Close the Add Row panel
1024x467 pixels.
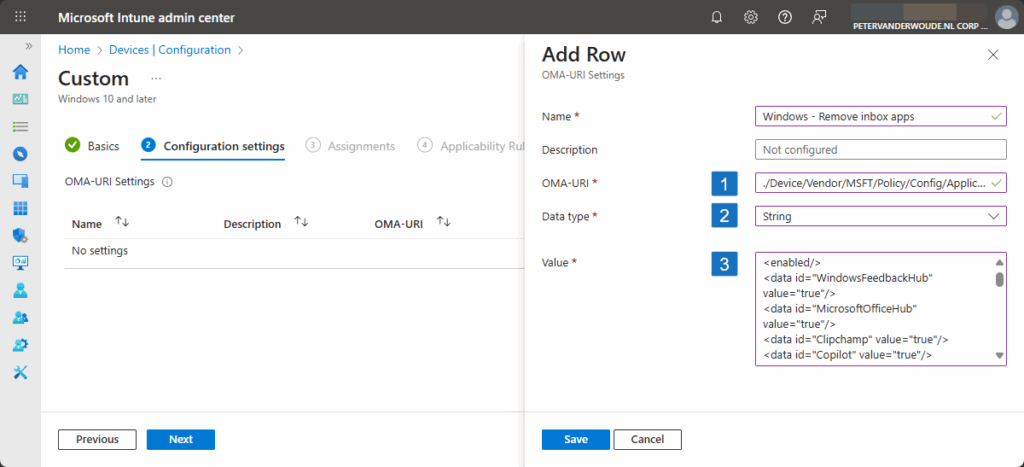tap(993, 55)
